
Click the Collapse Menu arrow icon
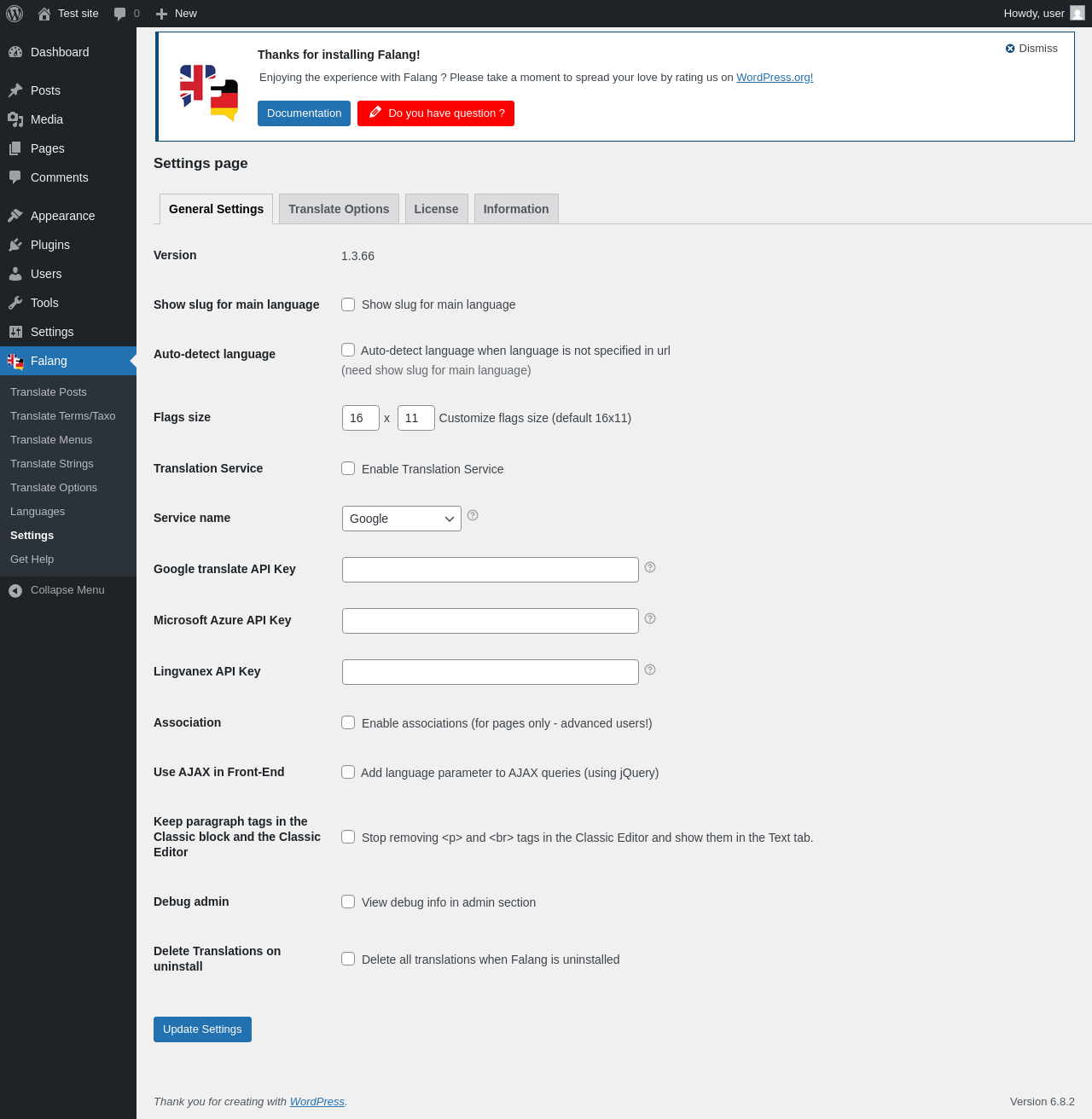click(15, 590)
